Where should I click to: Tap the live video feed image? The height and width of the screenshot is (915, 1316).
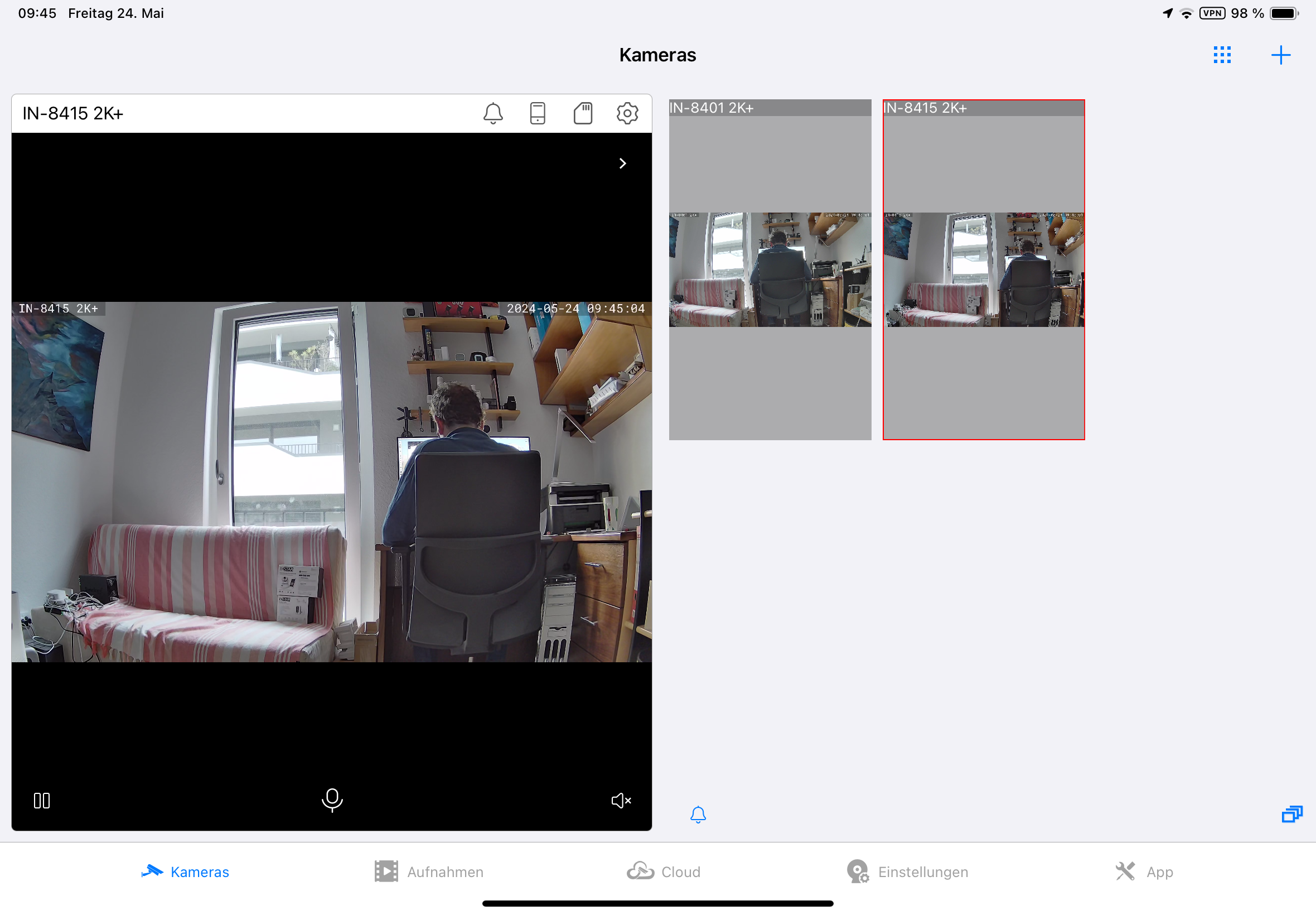click(331, 481)
